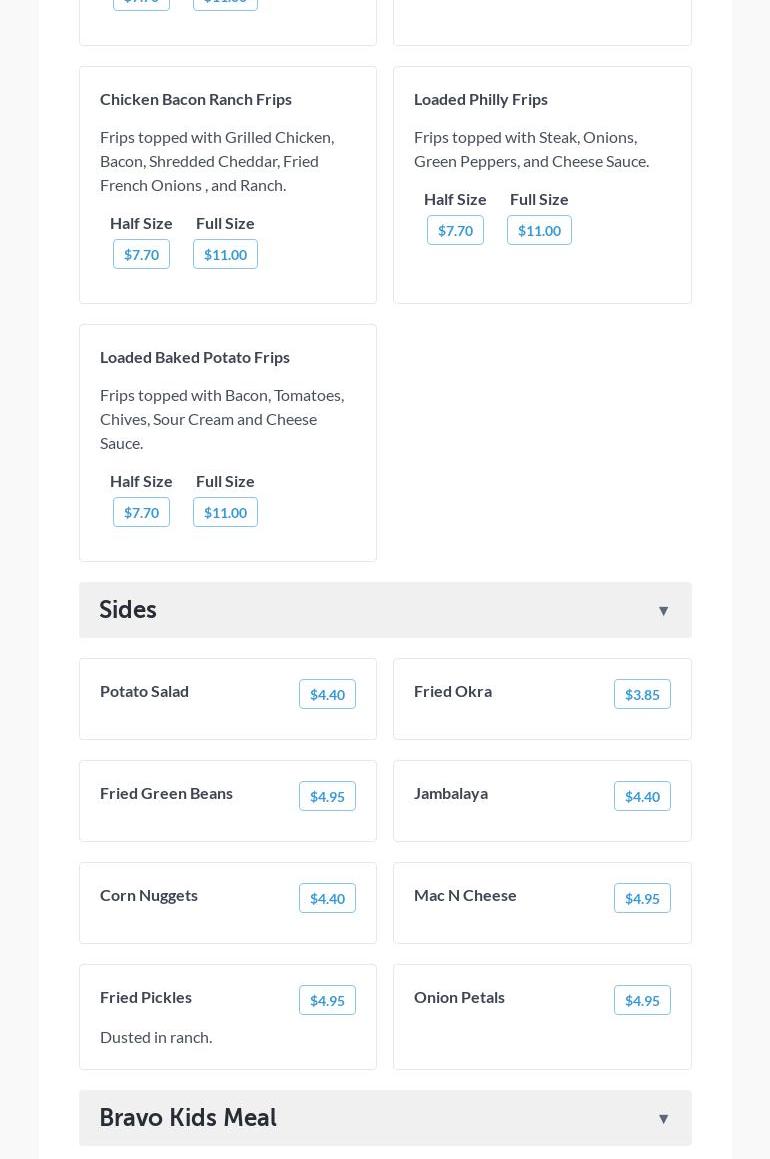
Task: Click the Bravo Kids Meal heading
Action: pyautogui.click(x=188, y=1118)
